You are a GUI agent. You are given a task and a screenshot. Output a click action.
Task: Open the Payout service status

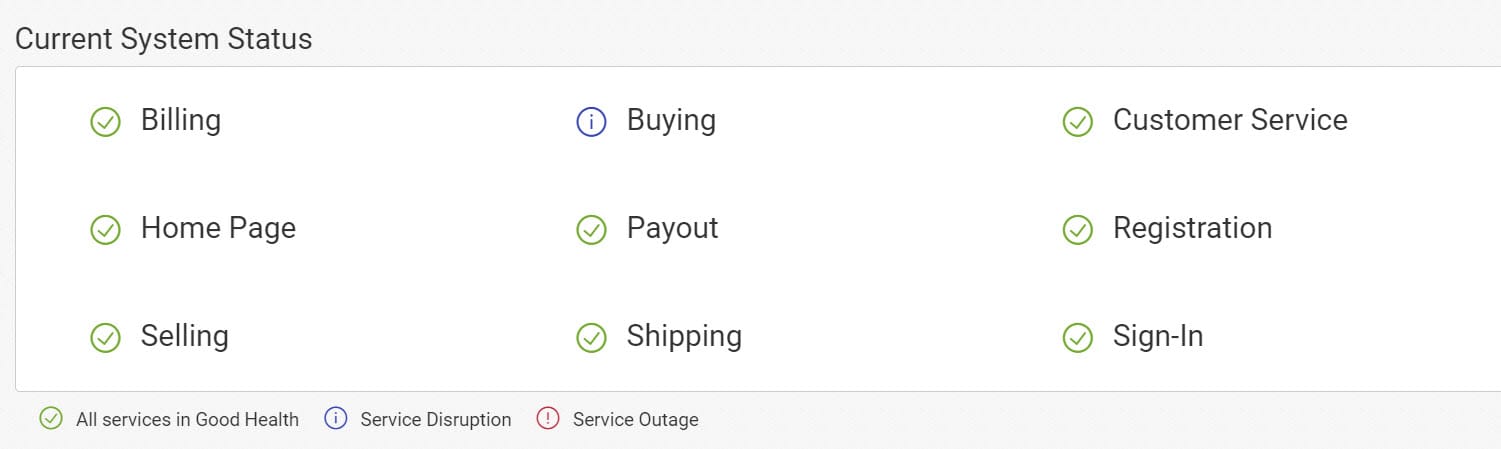672,228
